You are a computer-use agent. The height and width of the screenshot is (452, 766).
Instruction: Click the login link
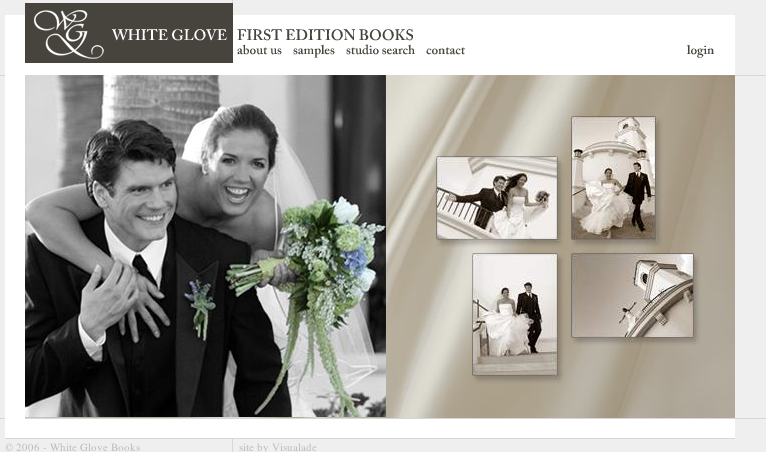700,50
